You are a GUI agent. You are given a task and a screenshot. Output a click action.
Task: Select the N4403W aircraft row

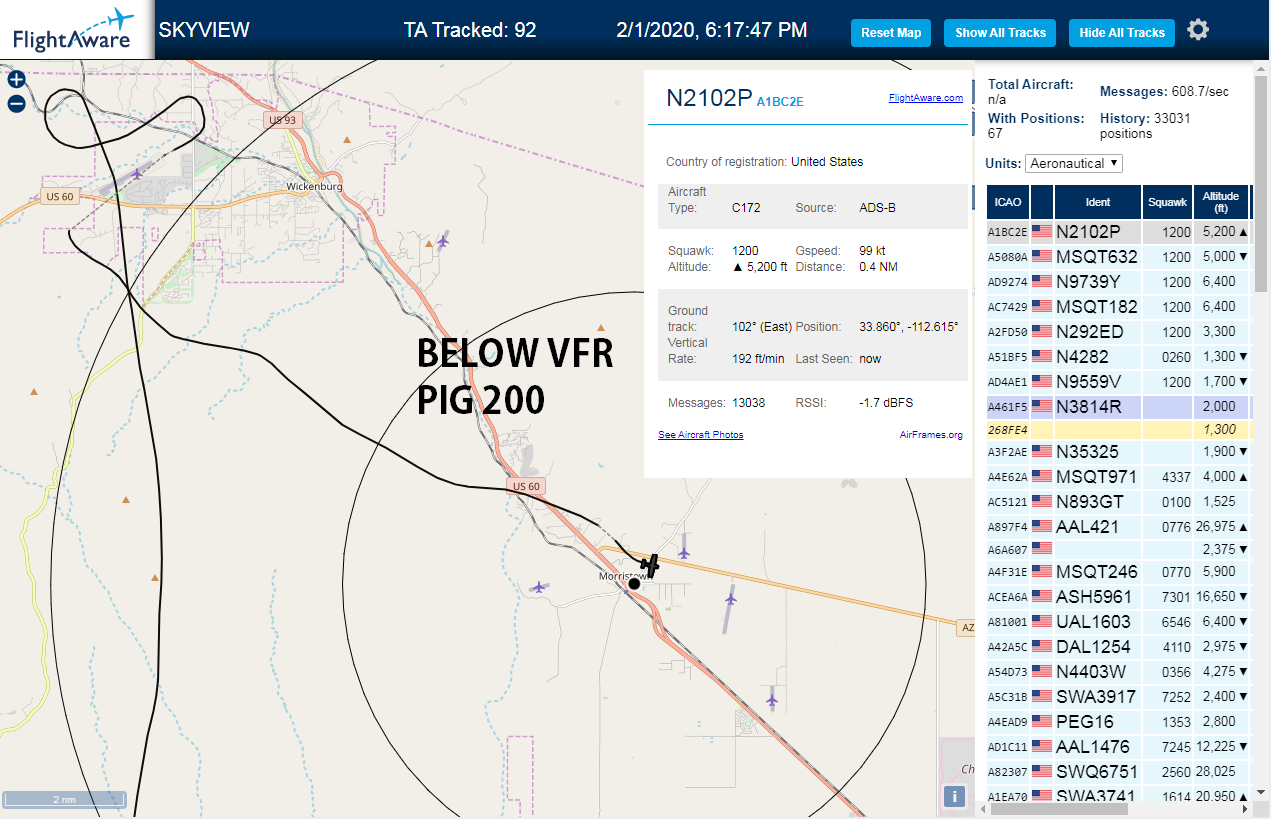[1118, 671]
